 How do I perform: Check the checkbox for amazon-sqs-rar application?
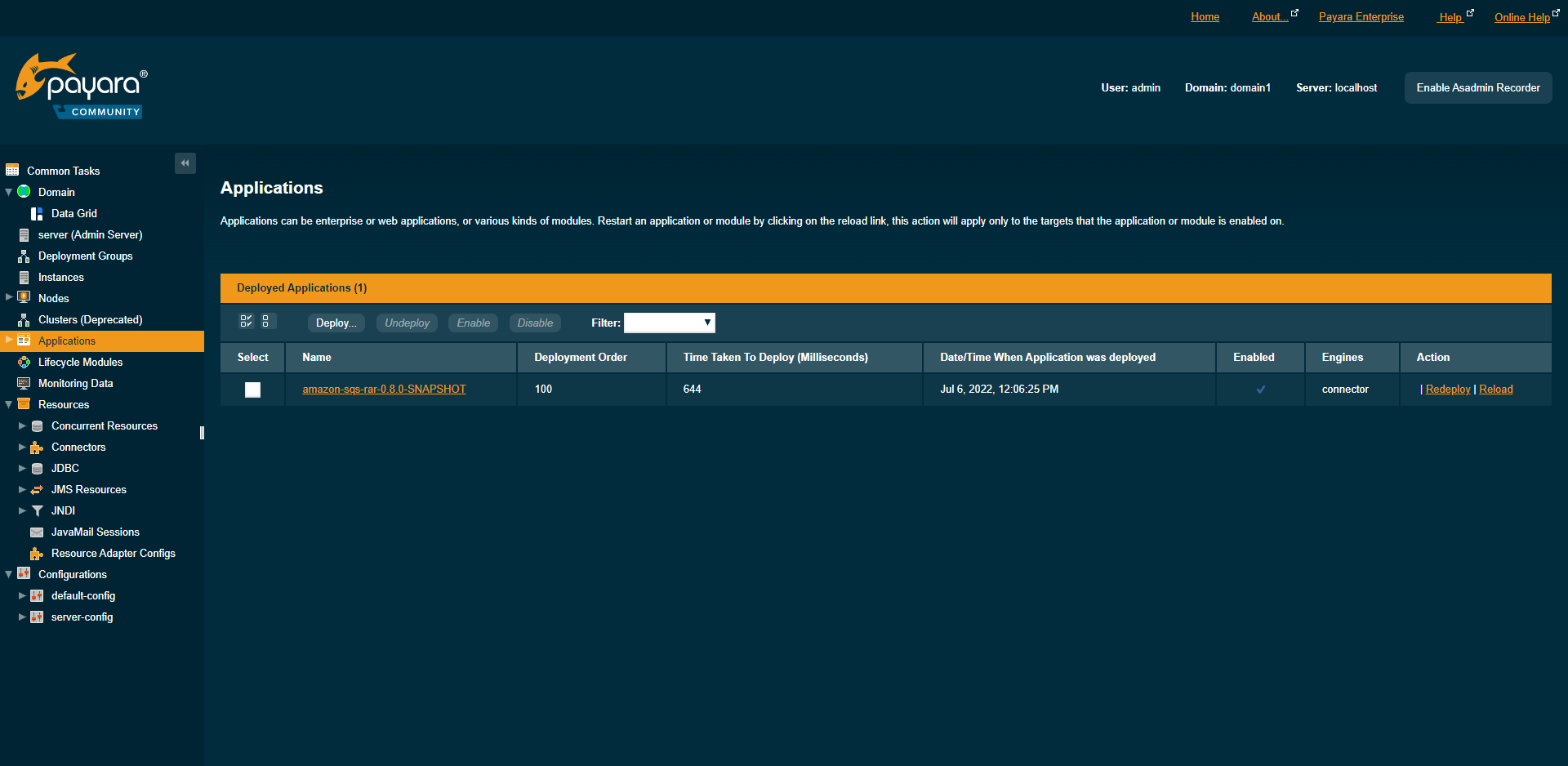252,390
